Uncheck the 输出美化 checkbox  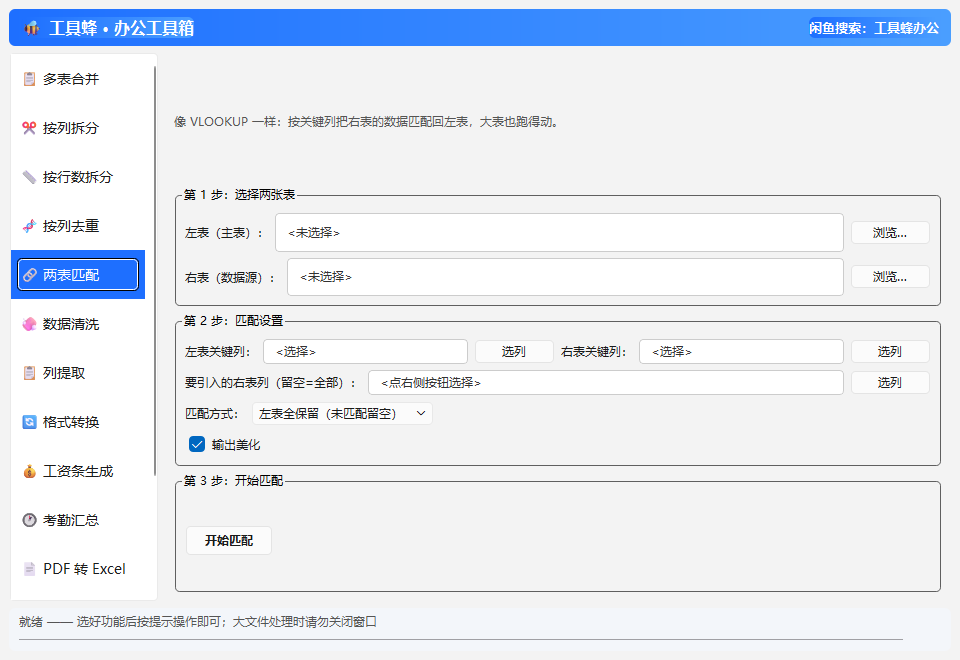(x=197, y=444)
